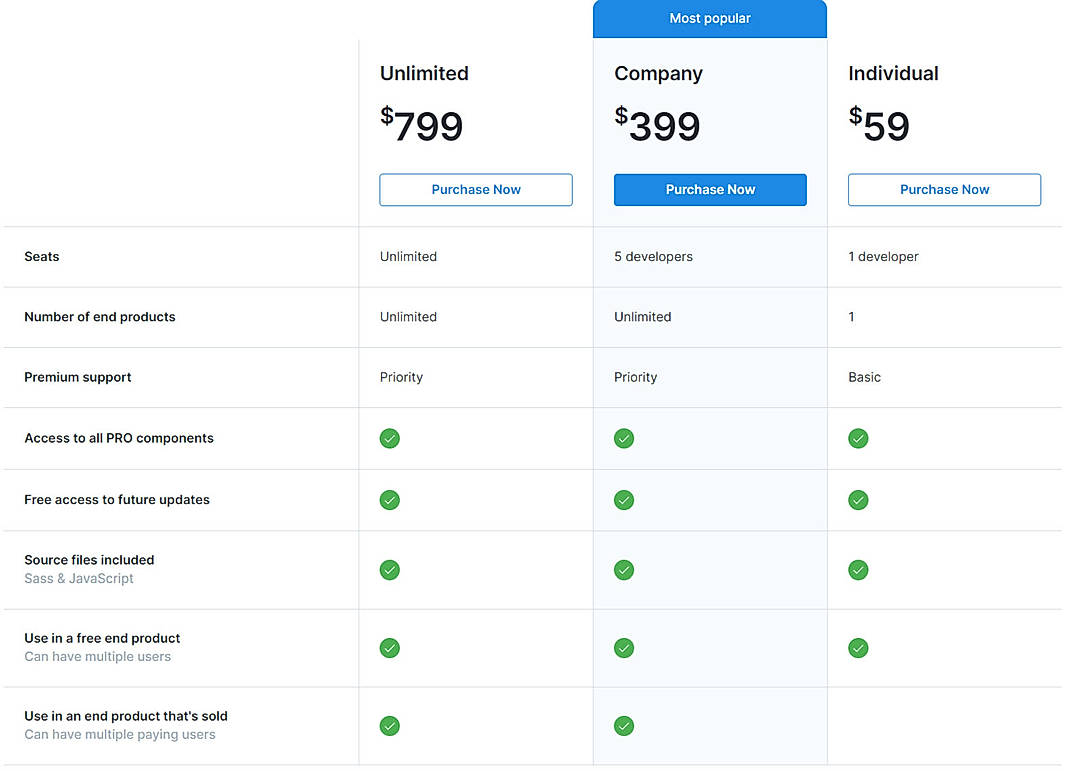The image size is (1070, 771).
Task: Click the Premium support row label
Action: pos(77,377)
